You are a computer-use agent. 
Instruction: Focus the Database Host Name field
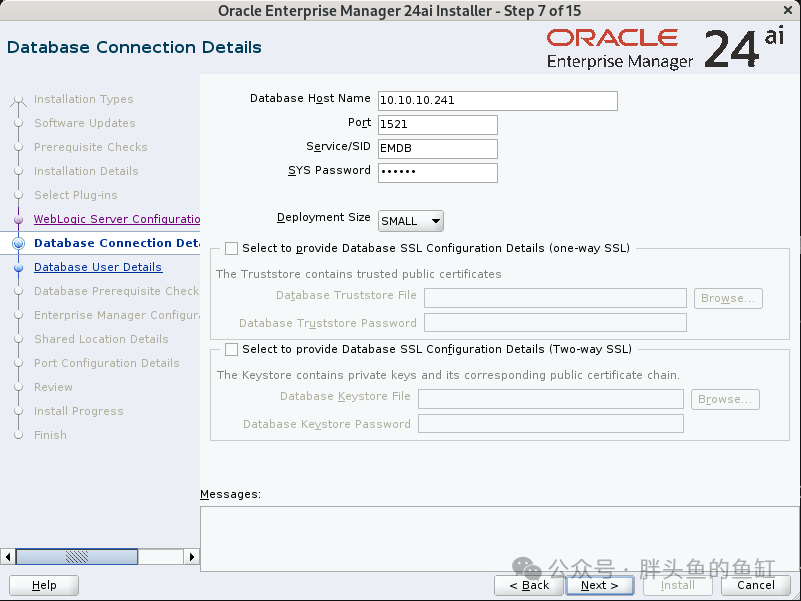(x=498, y=101)
